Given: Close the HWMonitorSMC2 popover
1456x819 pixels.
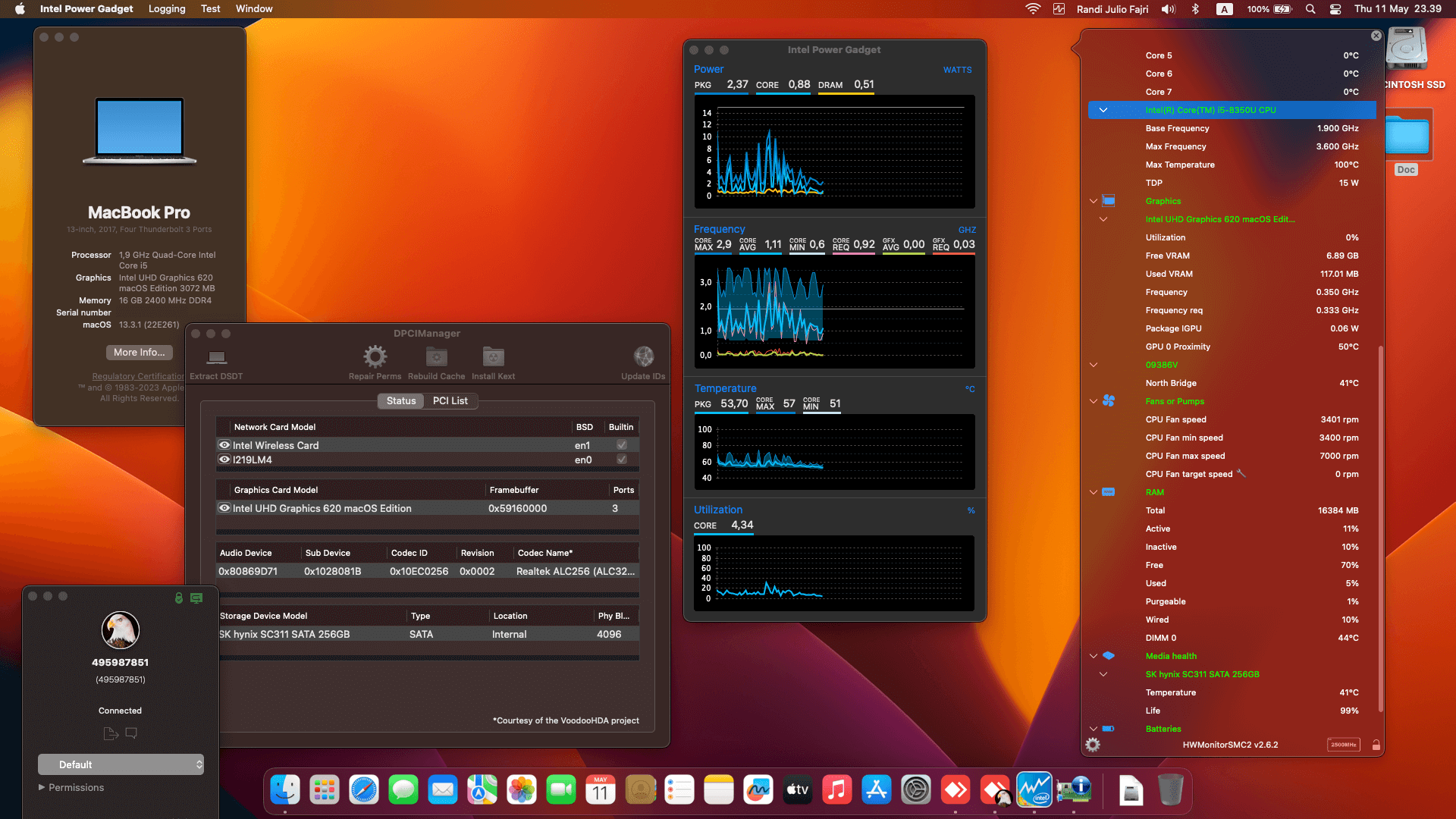Looking at the screenshot, I should point(1376,36).
